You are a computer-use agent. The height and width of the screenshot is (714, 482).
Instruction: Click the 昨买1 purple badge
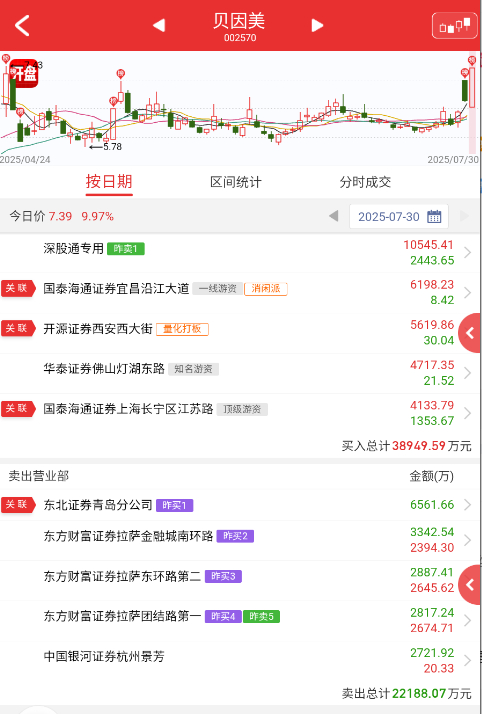pyautogui.click(x=174, y=505)
